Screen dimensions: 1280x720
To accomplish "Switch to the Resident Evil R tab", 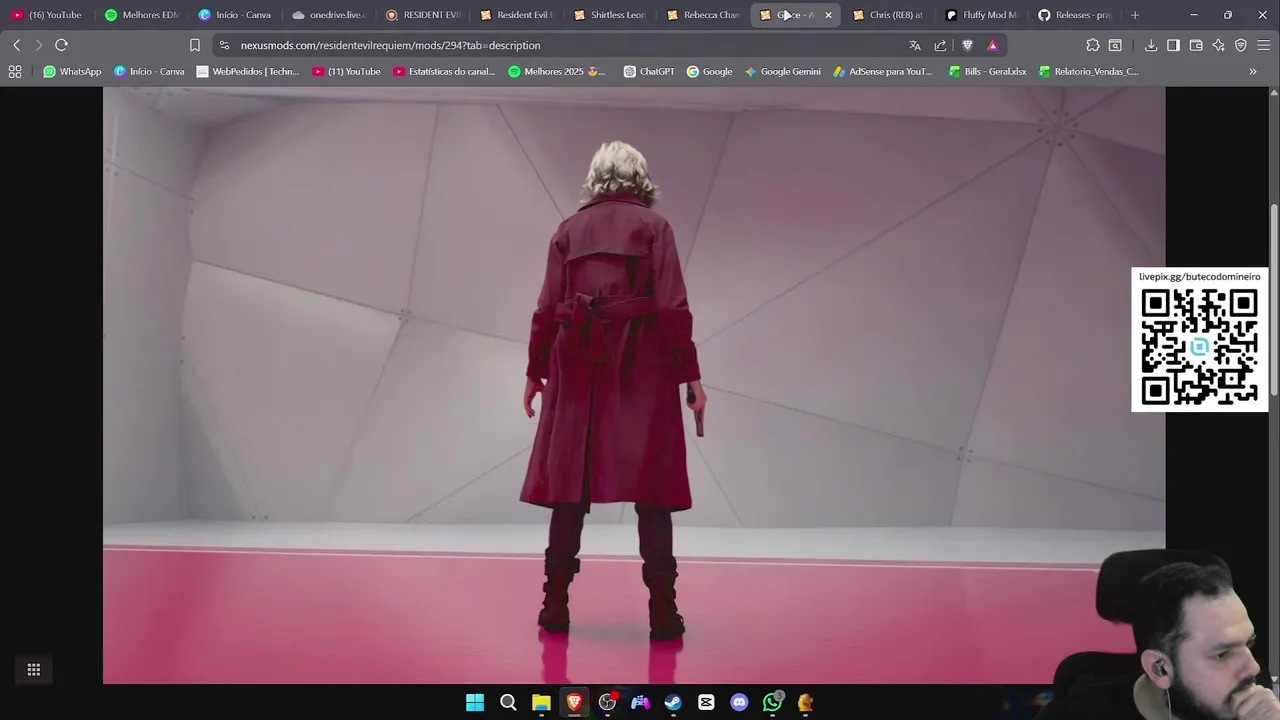I will pyautogui.click(x=516, y=15).
